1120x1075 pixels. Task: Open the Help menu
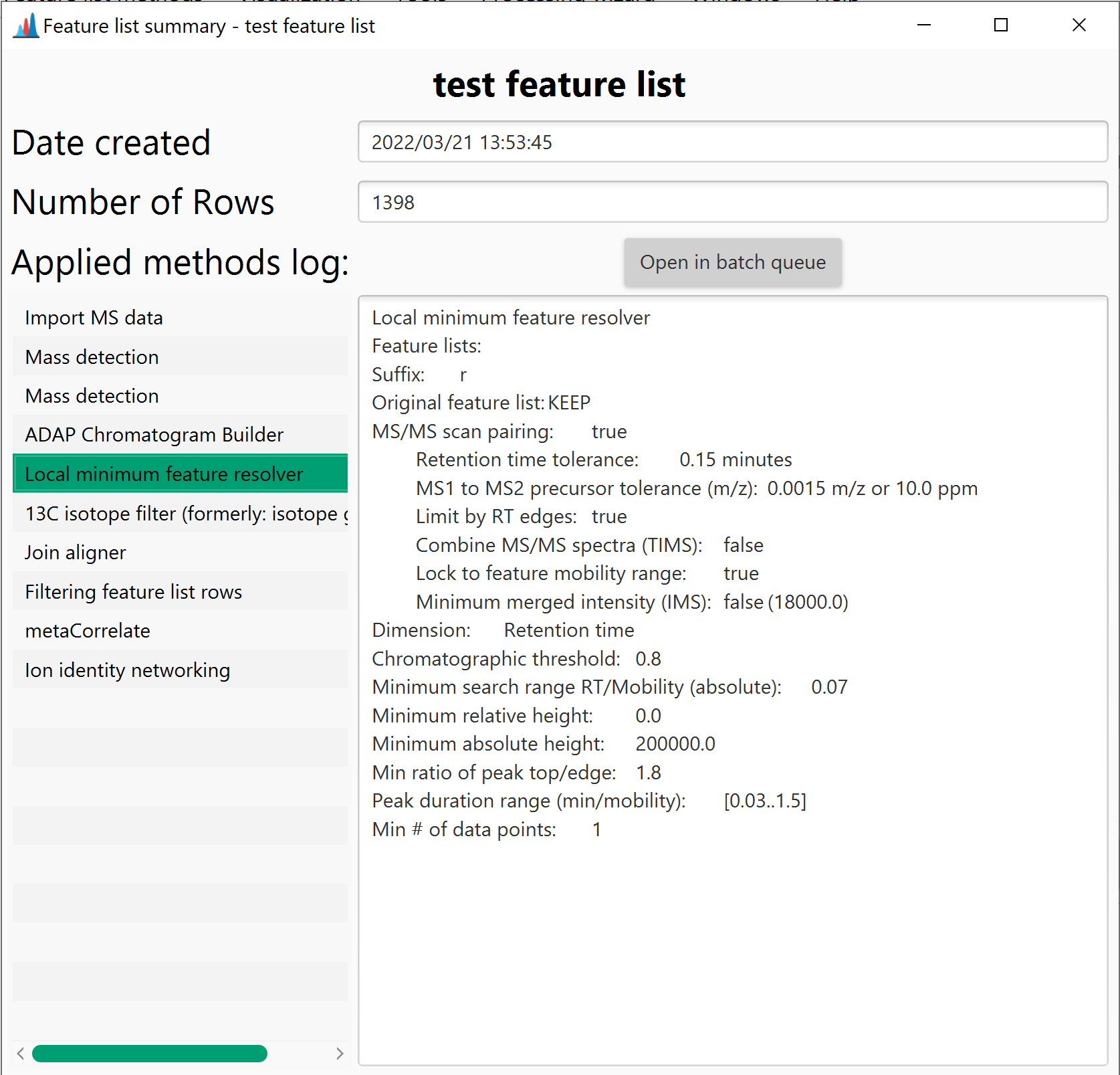point(836,3)
